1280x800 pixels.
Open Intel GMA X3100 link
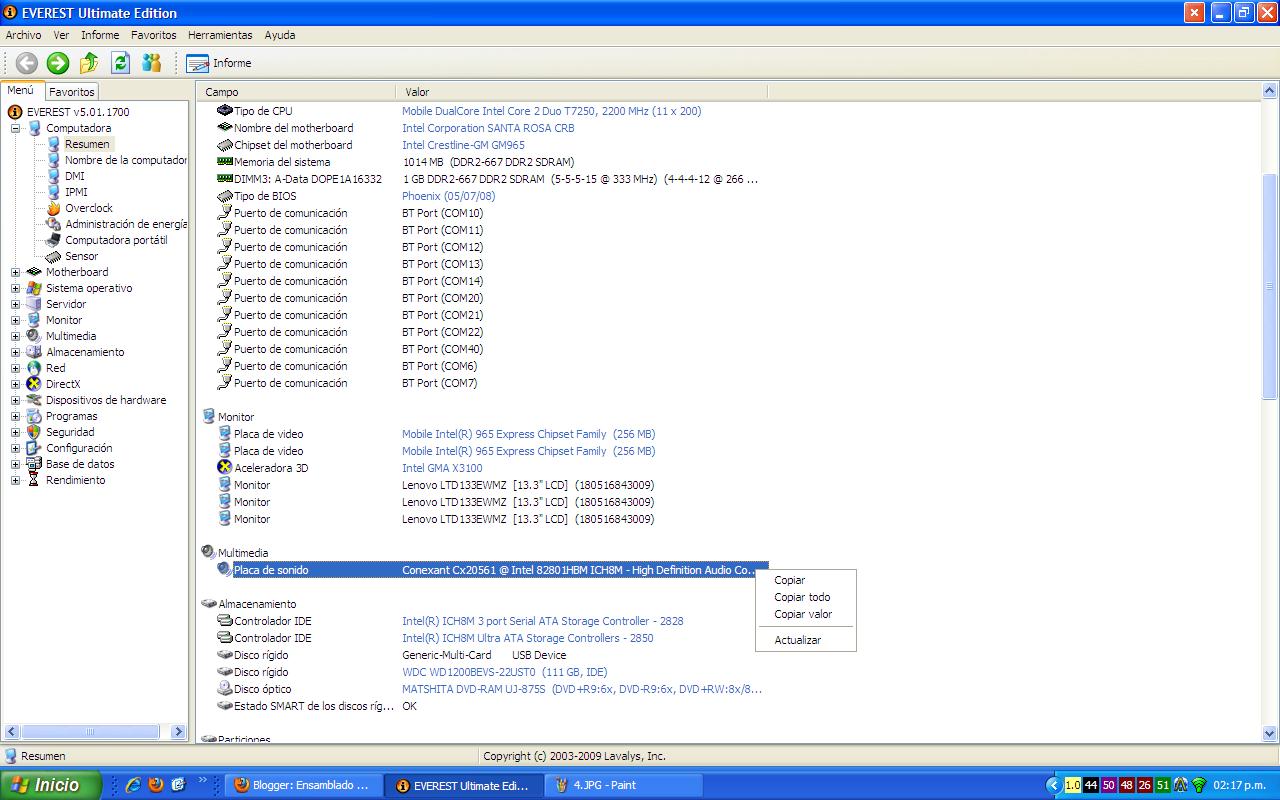tap(442, 468)
